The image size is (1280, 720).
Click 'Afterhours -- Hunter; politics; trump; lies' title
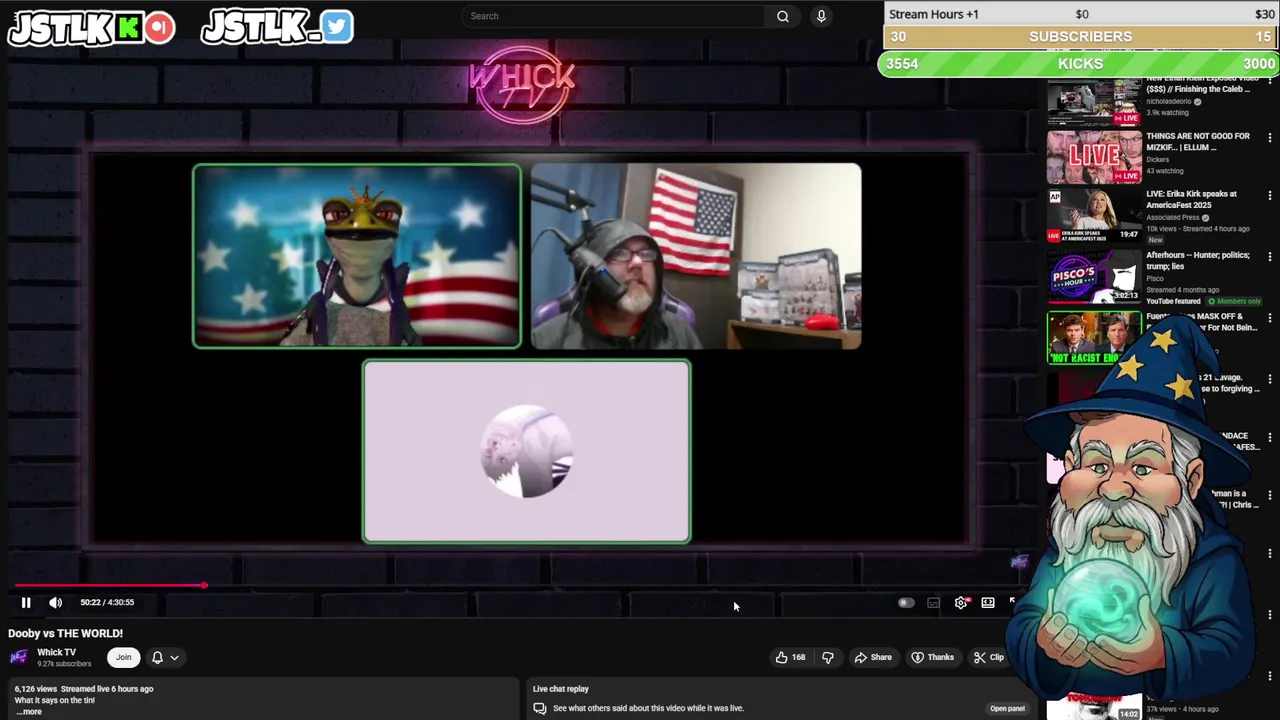(x=1198, y=261)
